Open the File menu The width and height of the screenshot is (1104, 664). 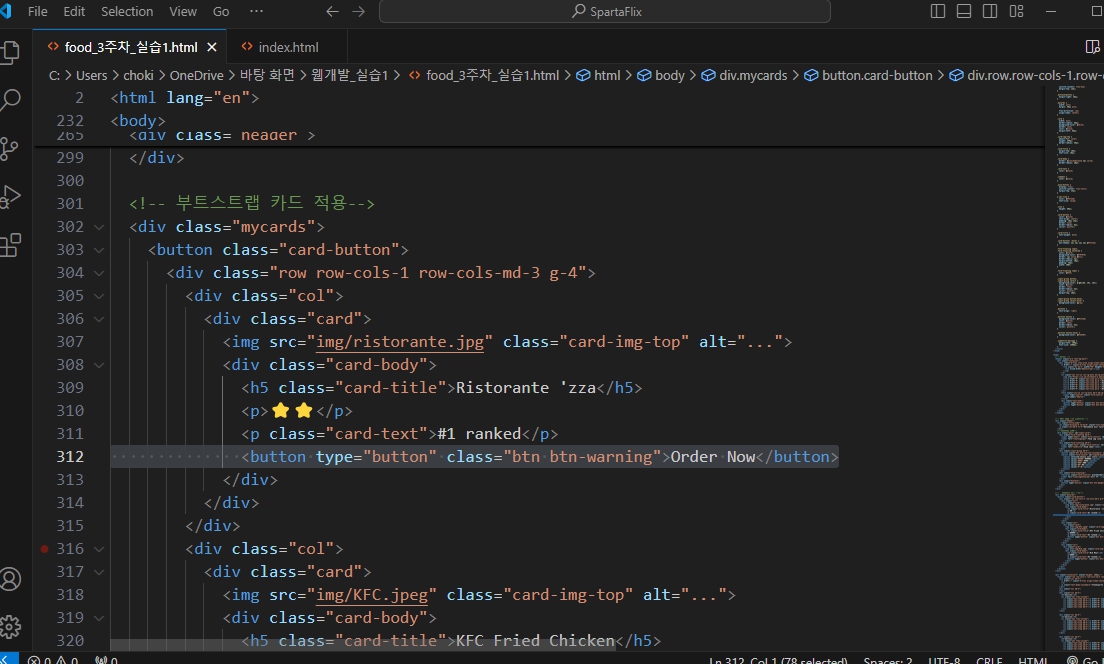coord(37,11)
